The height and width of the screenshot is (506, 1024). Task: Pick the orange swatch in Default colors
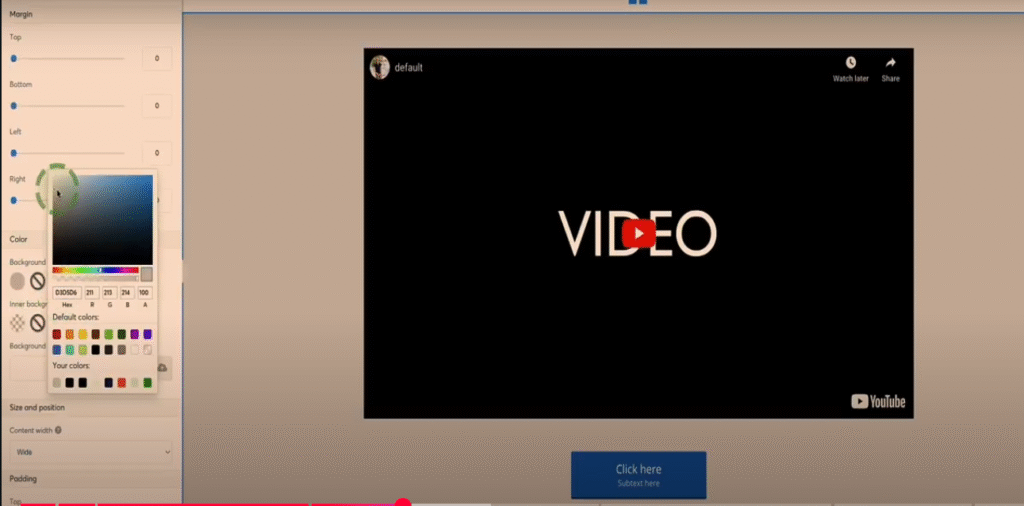[x=70, y=334]
